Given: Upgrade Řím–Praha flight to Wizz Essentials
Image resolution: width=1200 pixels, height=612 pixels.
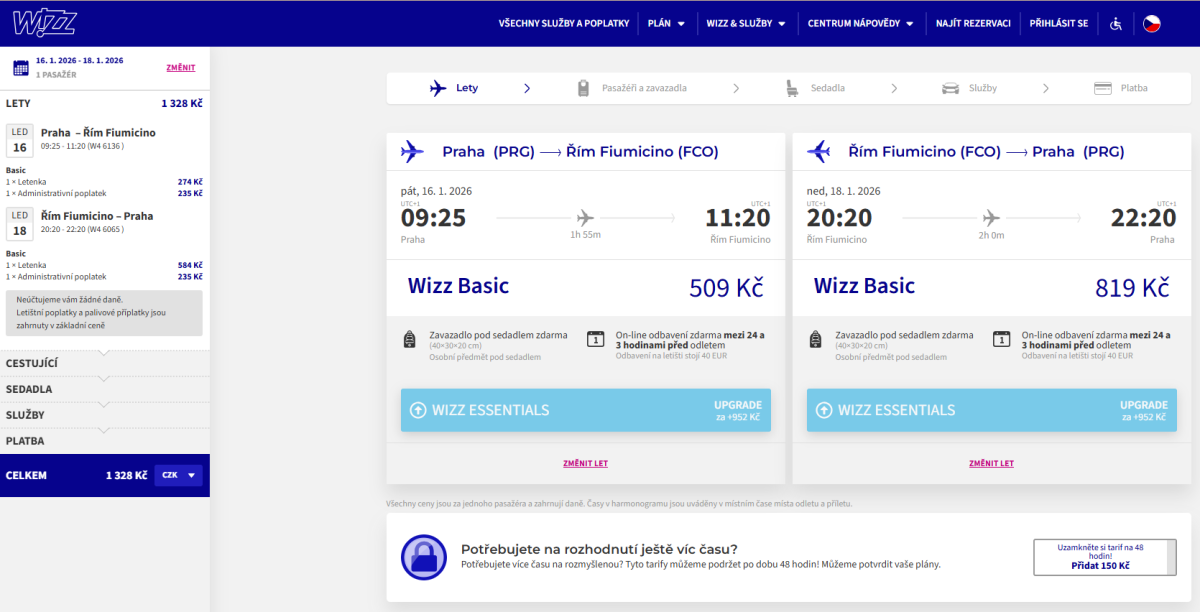Looking at the screenshot, I should [991, 410].
